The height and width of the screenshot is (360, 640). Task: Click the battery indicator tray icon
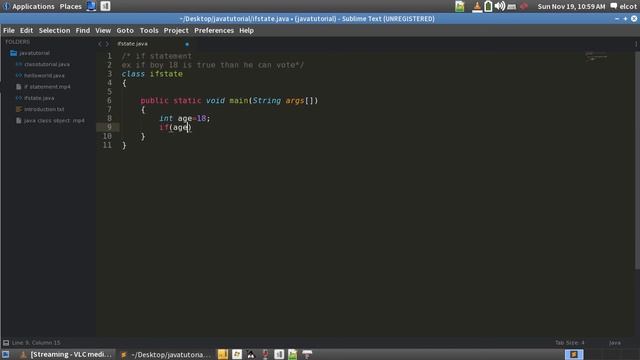pyautogui.click(x=488, y=6)
